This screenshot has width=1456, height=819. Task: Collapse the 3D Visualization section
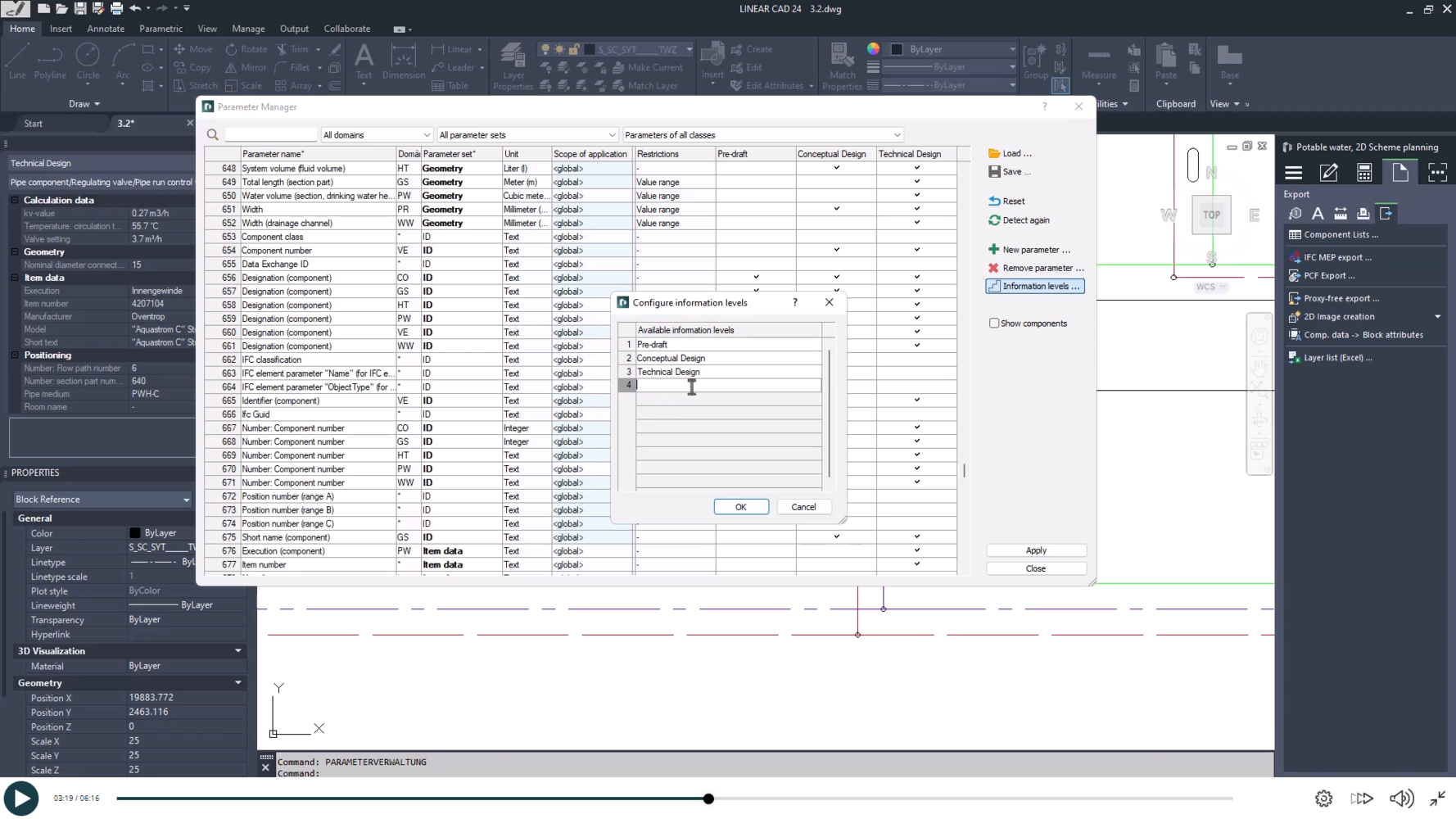click(238, 651)
